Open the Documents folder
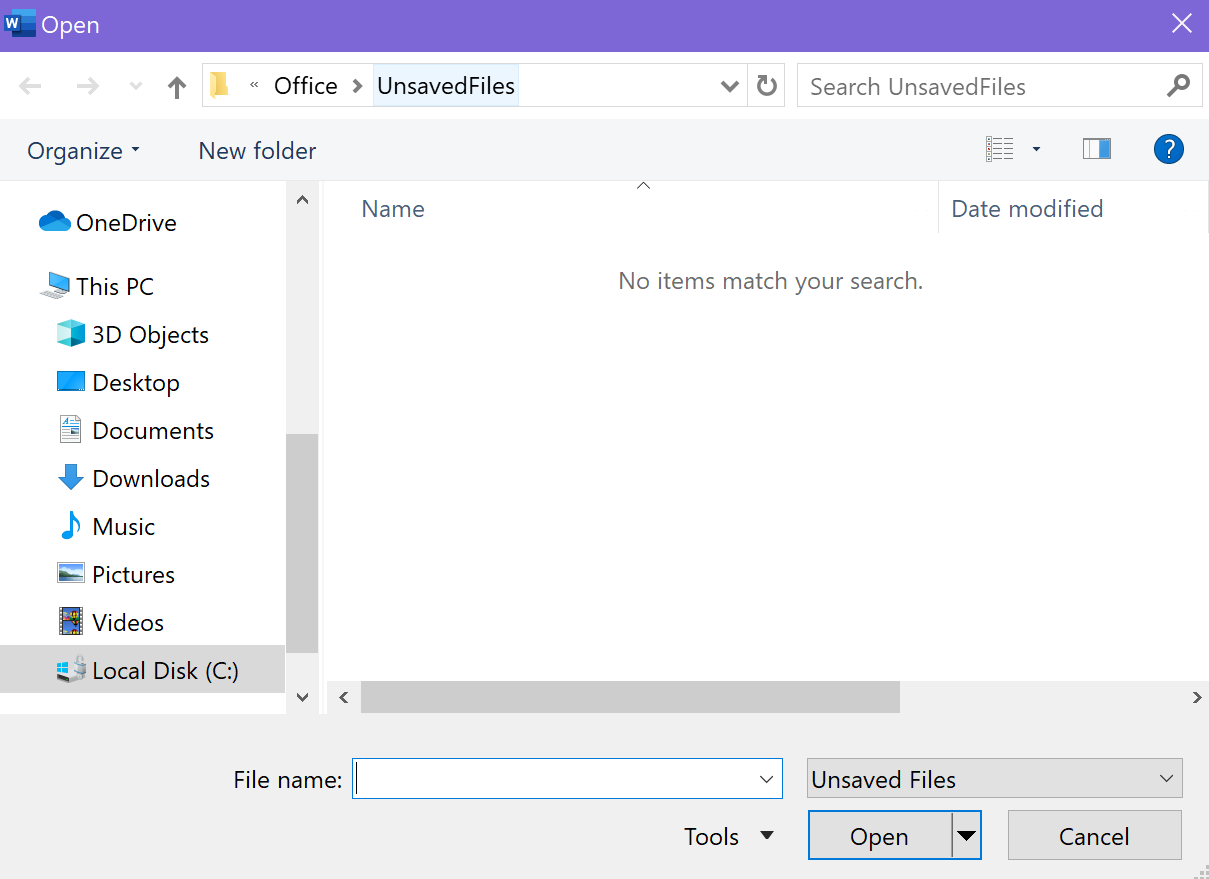Viewport: 1209px width, 879px height. pyautogui.click(x=136, y=431)
